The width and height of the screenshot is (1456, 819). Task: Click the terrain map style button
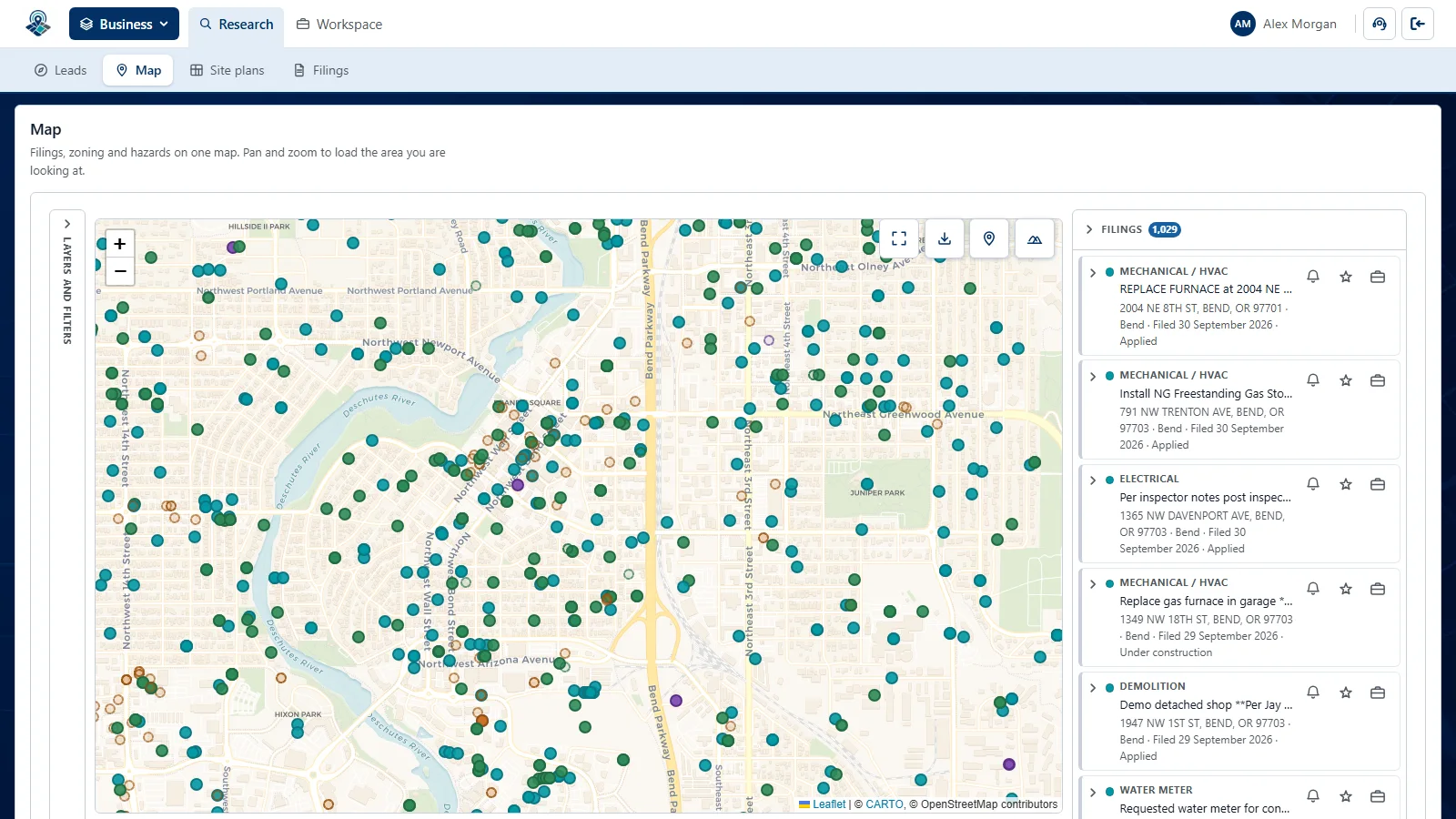point(1035,238)
